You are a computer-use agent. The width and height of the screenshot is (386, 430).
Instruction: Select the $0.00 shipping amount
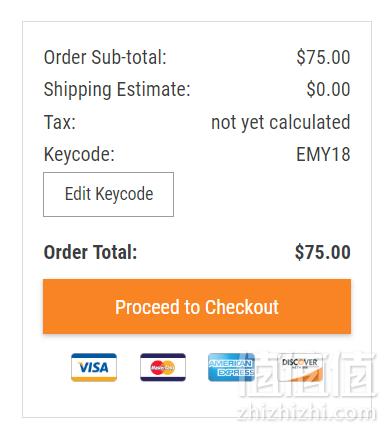point(328,89)
